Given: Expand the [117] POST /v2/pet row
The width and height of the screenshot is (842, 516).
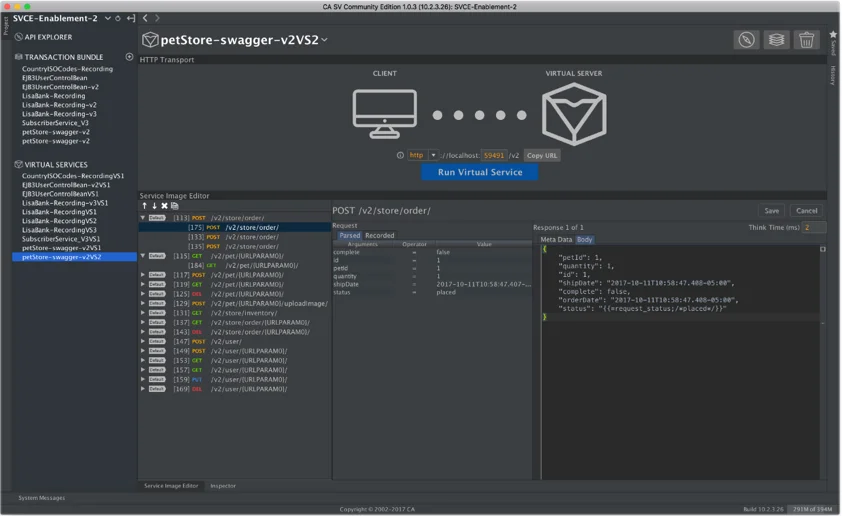Looking at the screenshot, I should click(143, 275).
